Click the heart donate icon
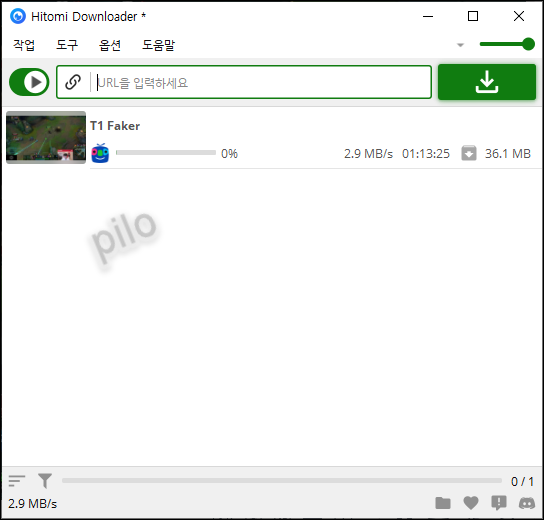The width and height of the screenshot is (544, 520). pyautogui.click(x=471, y=503)
